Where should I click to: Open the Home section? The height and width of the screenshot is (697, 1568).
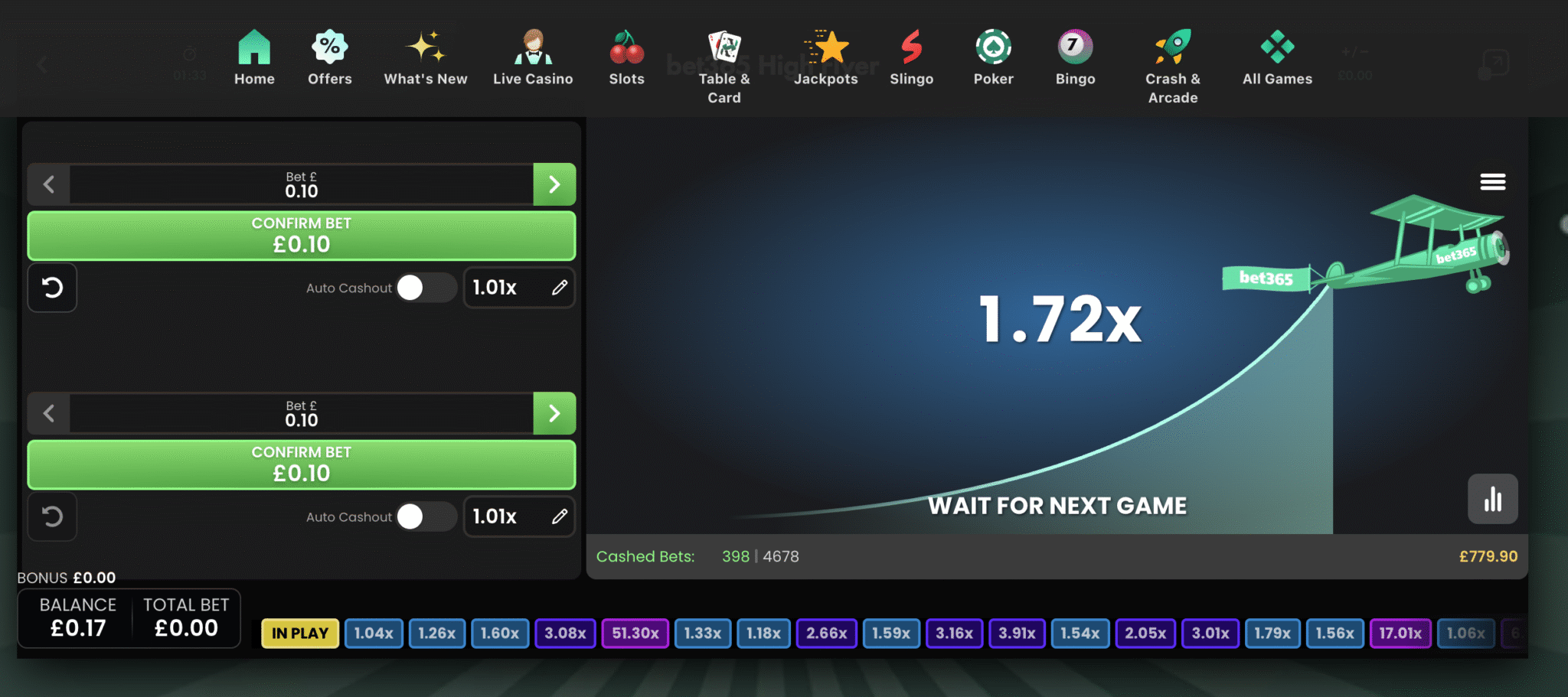click(x=254, y=58)
